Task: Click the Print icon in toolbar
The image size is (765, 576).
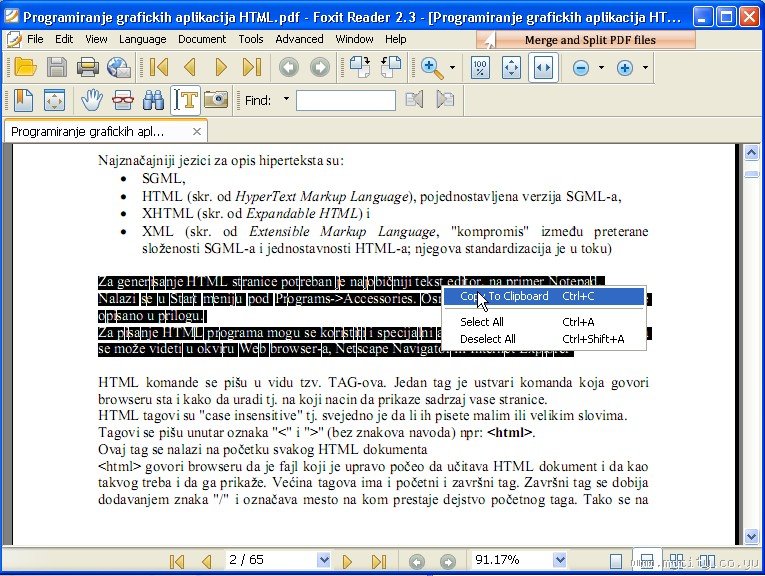Action: pos(88,68)
